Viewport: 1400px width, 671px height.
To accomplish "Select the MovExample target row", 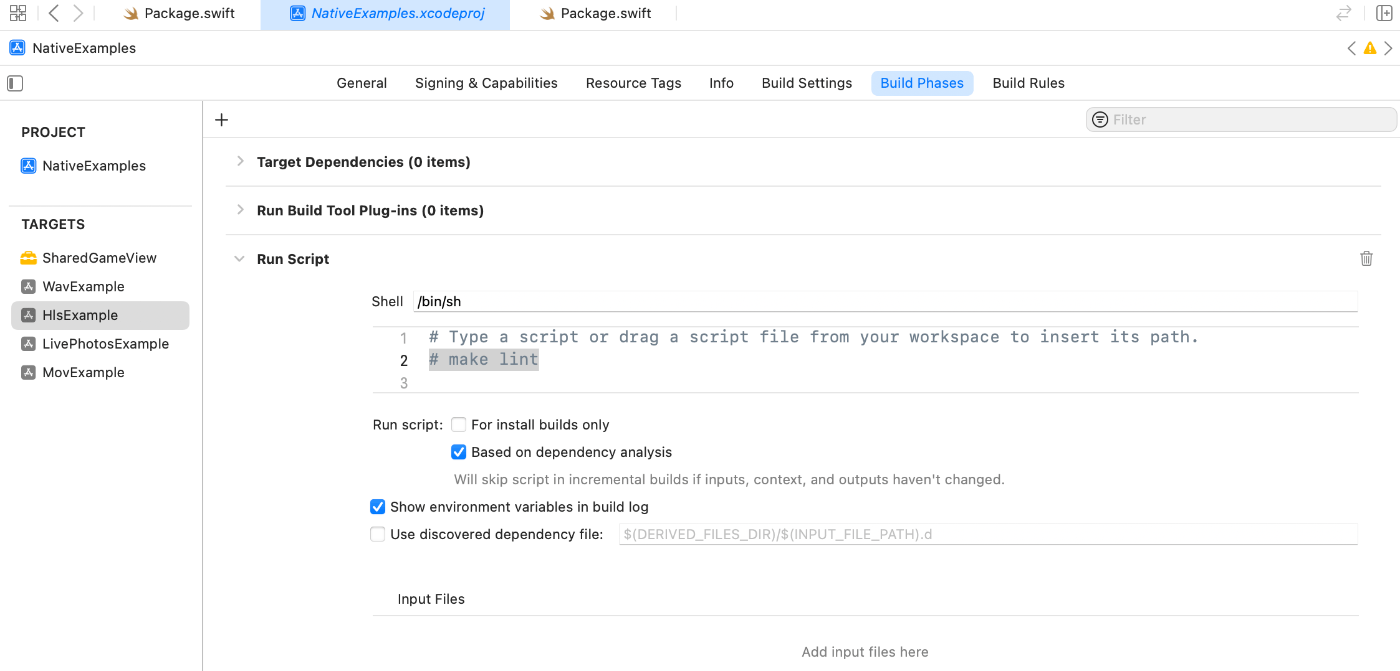I will pos(100,373).
